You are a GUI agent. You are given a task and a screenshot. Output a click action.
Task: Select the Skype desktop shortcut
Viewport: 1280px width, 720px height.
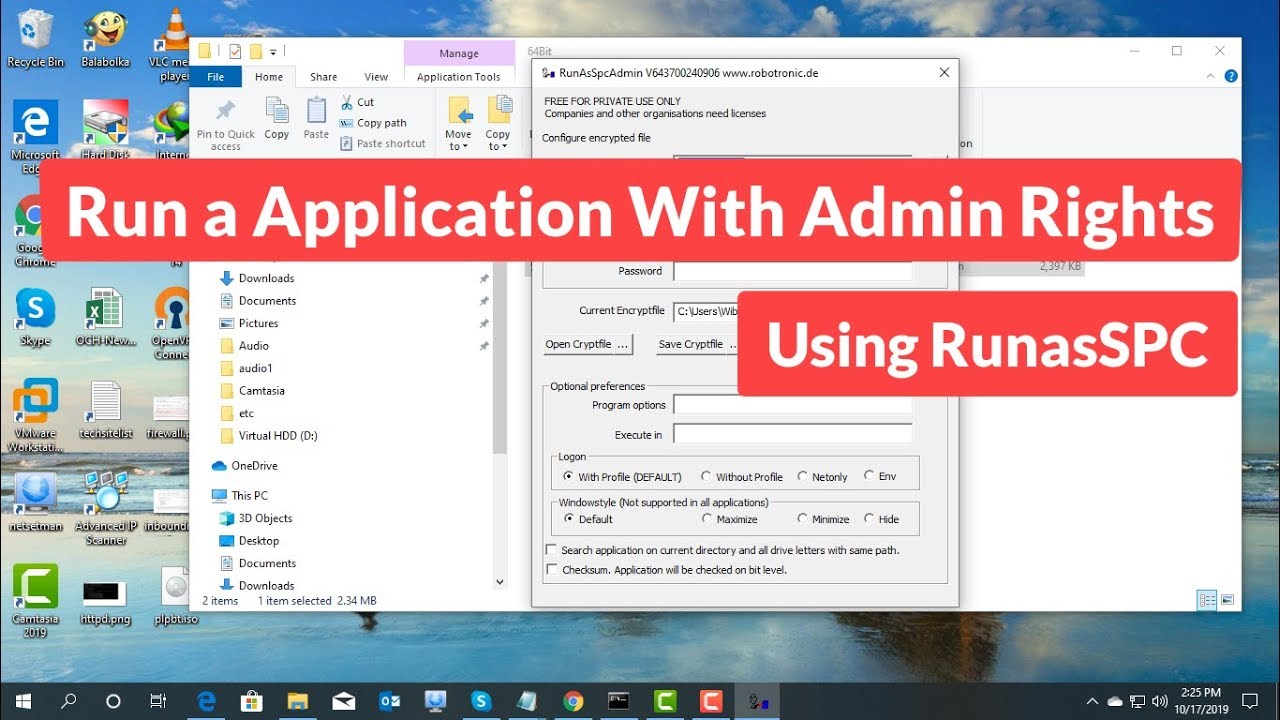[36, 318]
